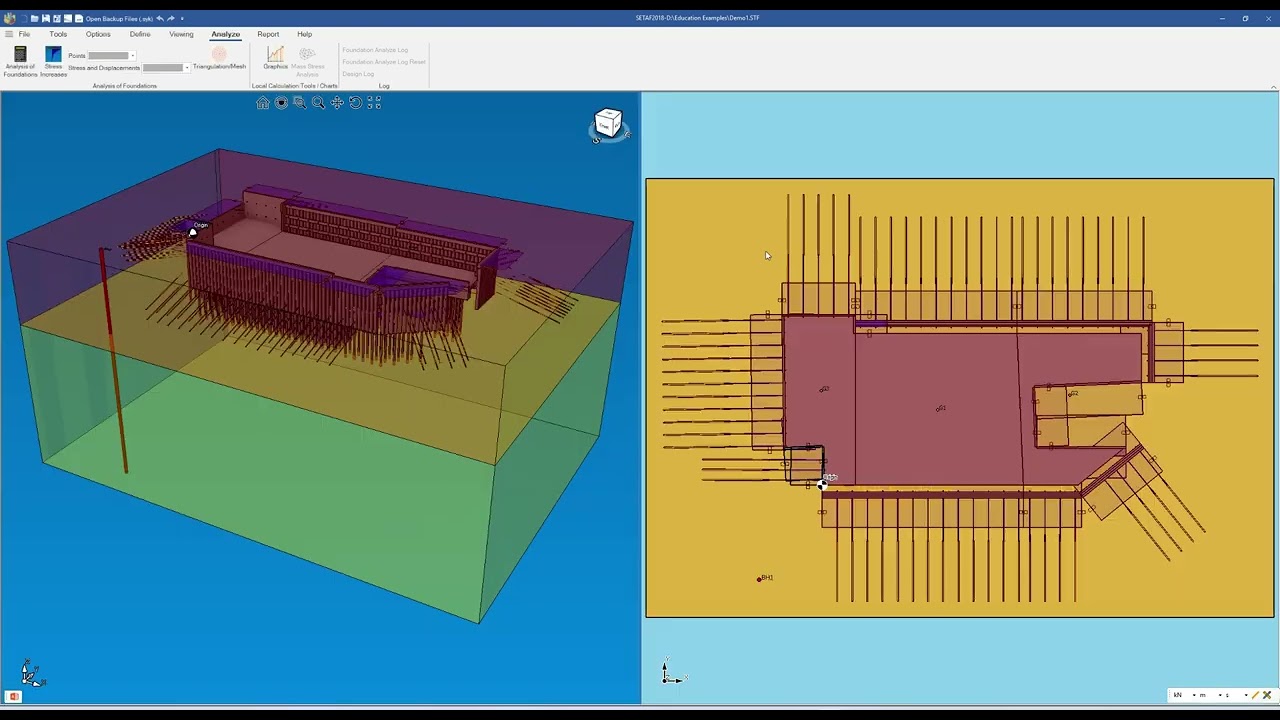
Task: Select the zoom window icon
Action: point(299,103)
